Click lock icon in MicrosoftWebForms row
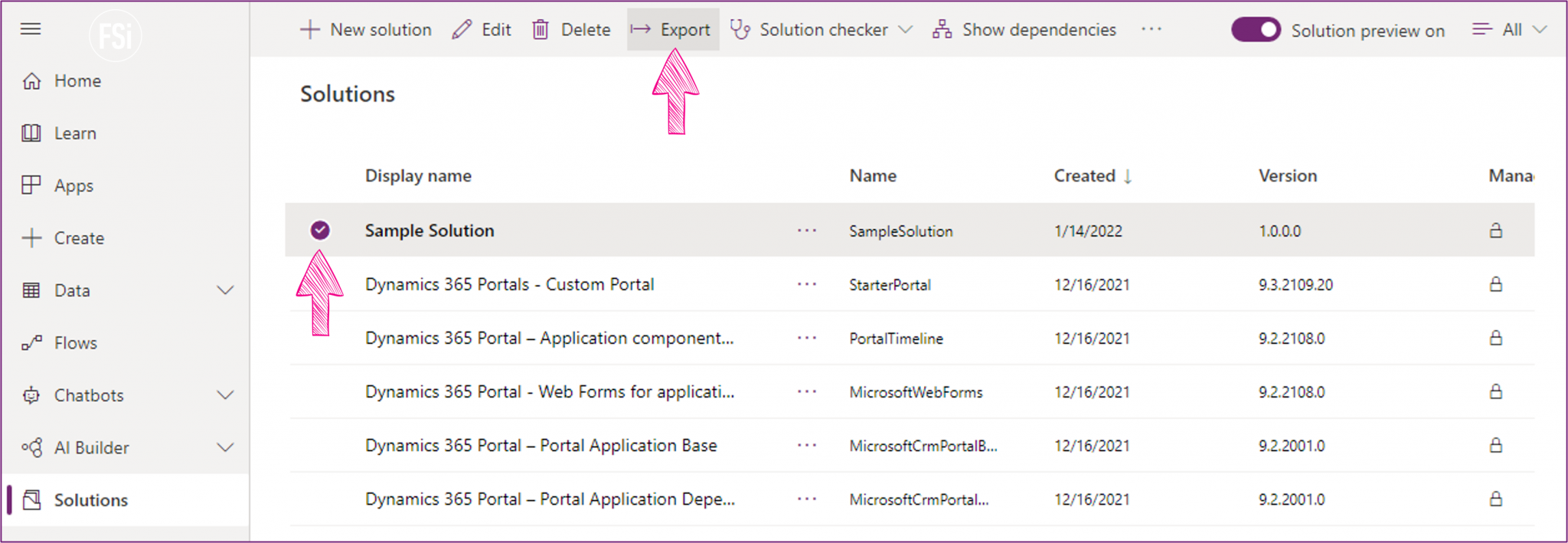The image size is (1568, 543). click(1496, 391)
